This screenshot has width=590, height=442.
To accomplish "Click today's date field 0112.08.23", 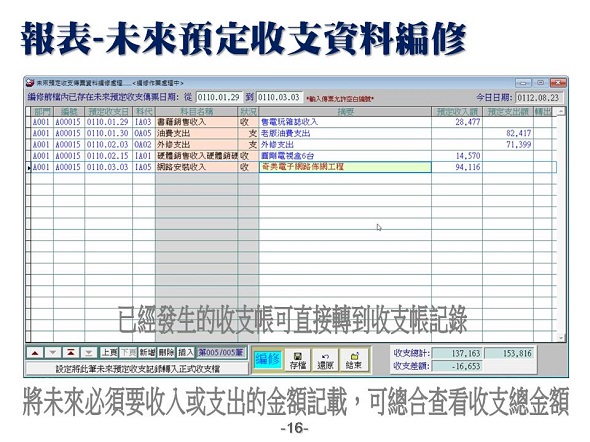I will point(538,98).
